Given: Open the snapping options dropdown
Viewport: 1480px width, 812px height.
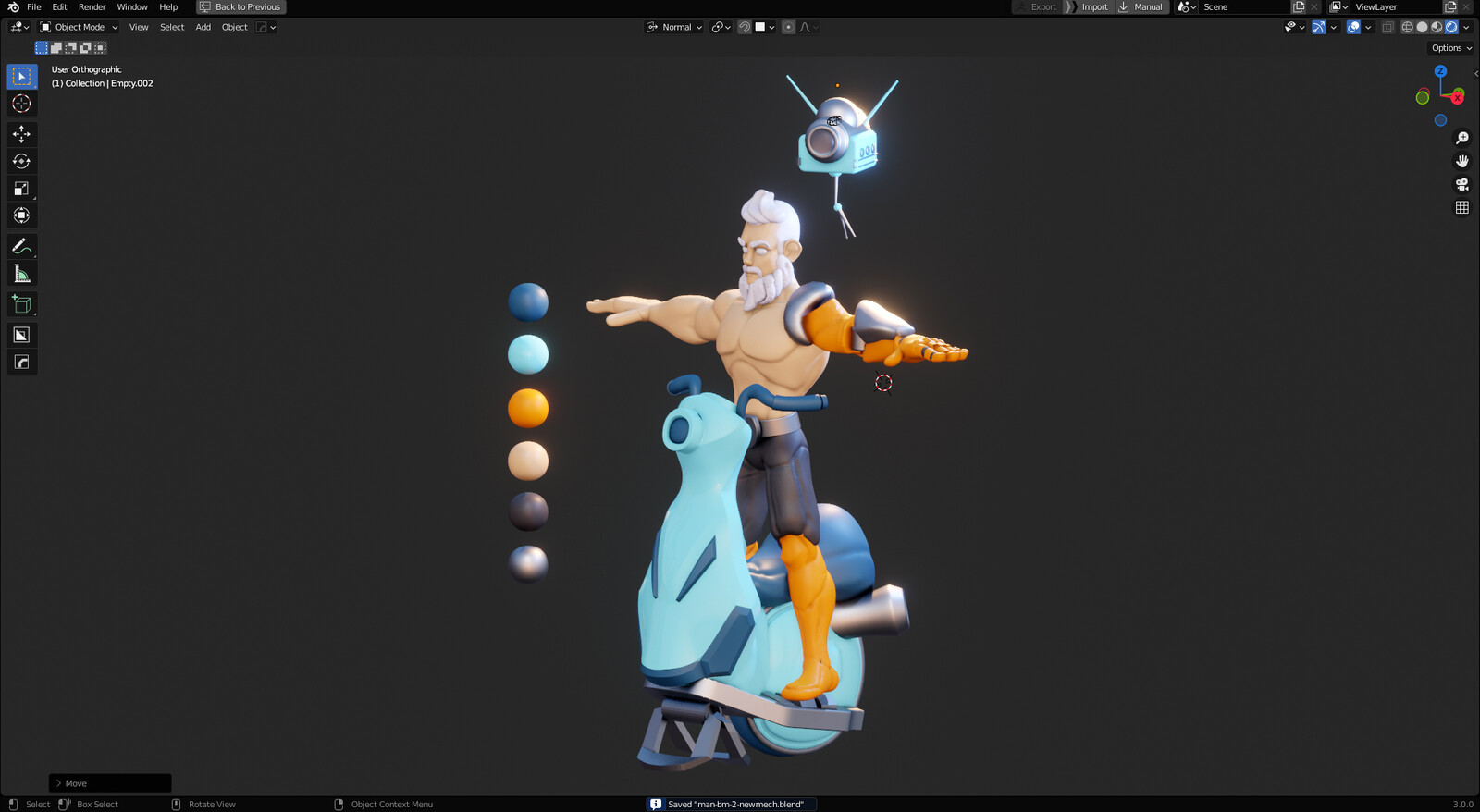Looking at the screenshot, I should pyautogui.click(x=765, y=27).
